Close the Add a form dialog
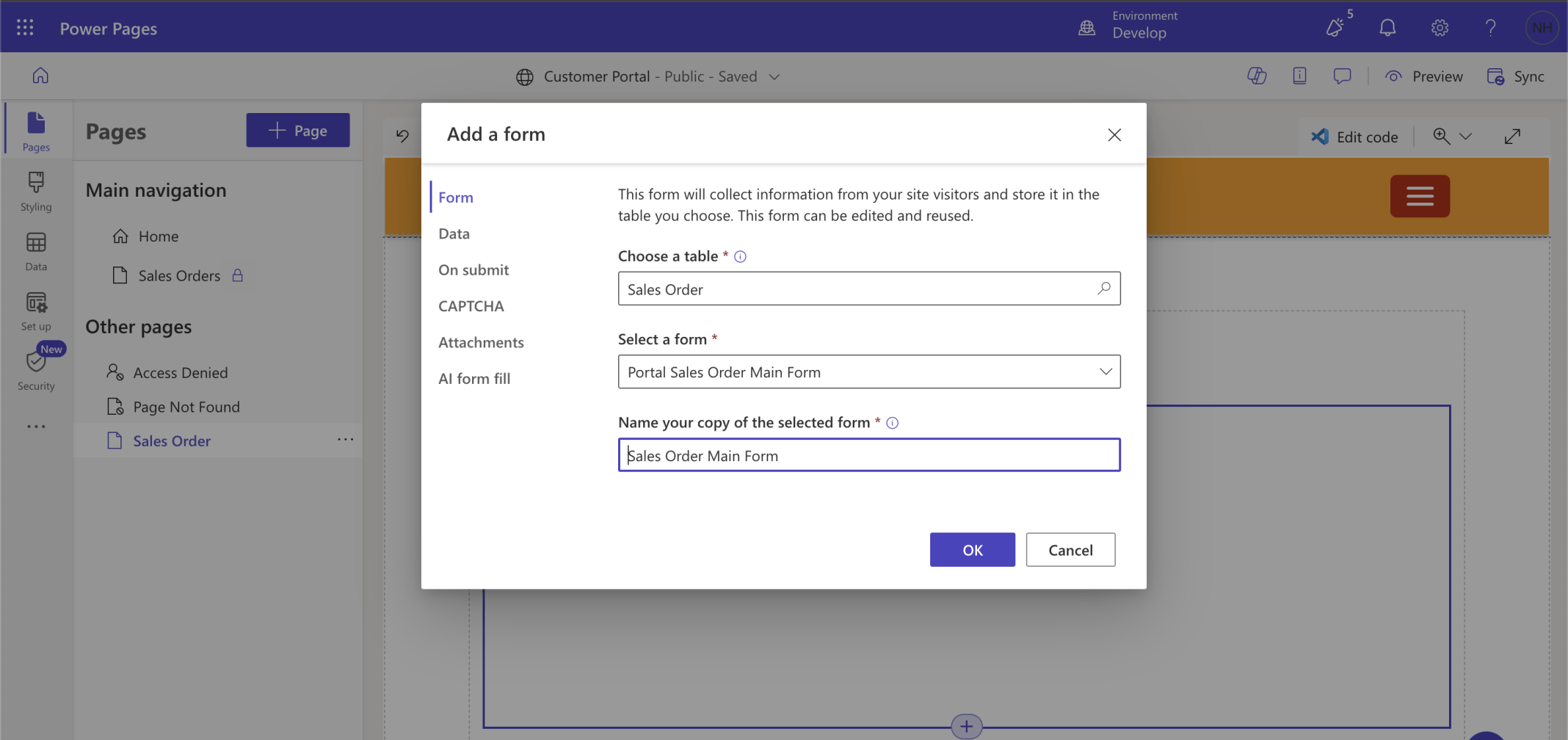This screenshot has height=740, width=1568. [x=1114, y=135]
